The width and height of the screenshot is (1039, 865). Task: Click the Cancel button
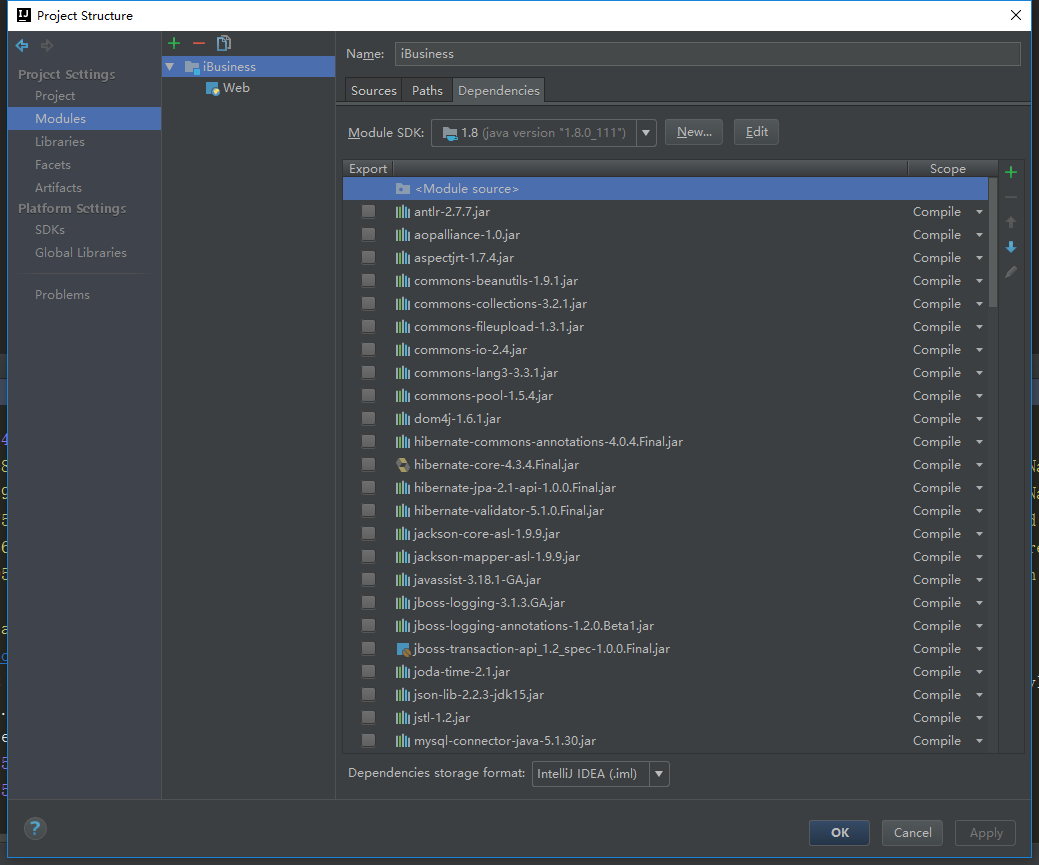click(x=912, y=833)
